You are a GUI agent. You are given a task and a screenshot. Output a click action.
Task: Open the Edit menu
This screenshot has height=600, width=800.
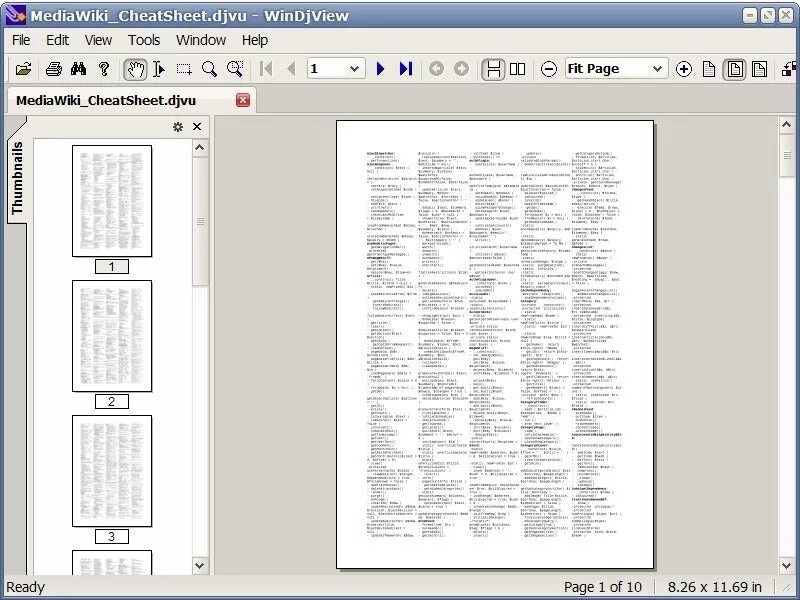pos(57,40)
